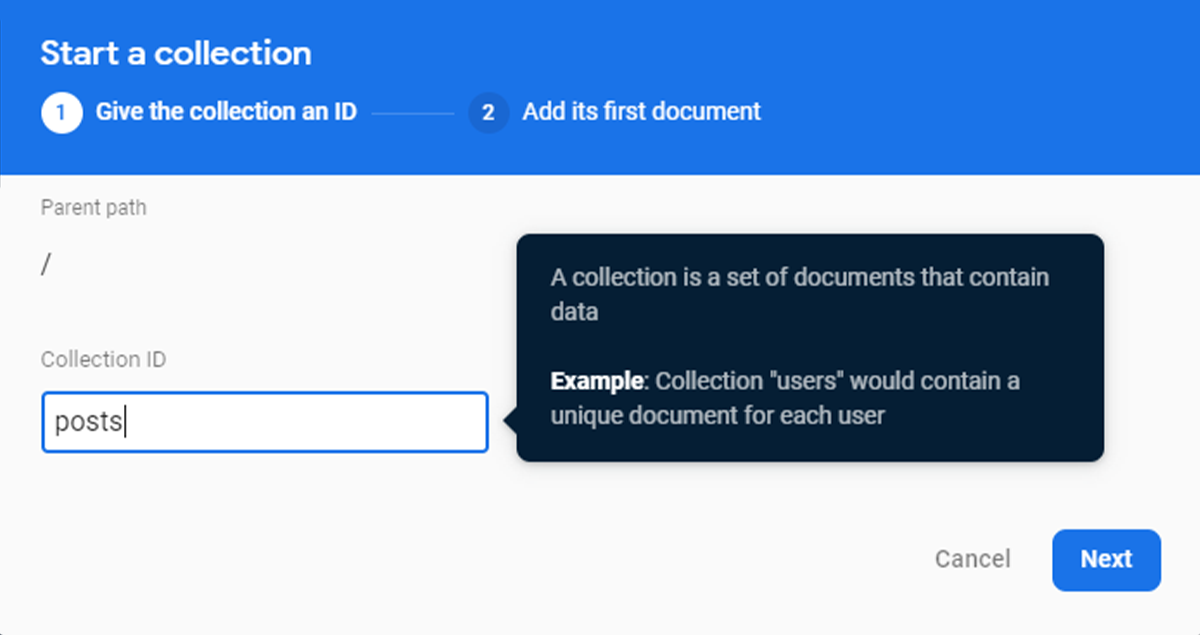Click the "Parent path" label
1200x635 pixels.
click(x=93, y=208)
